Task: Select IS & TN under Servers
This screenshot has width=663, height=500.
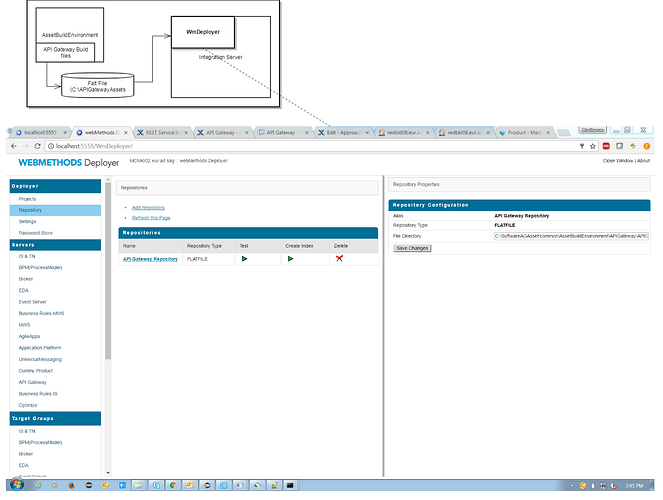Action: point(27,257)
